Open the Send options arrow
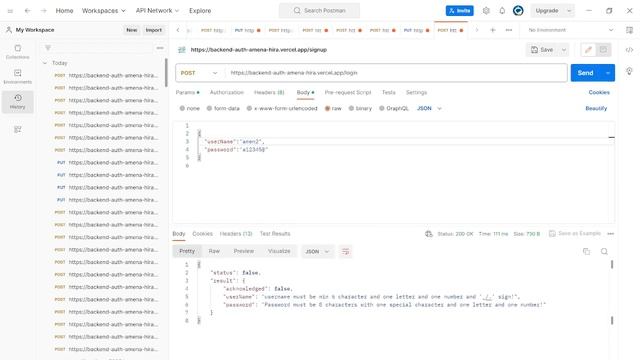This screenshot has width=640, height=360. click(x=608, y=73)
